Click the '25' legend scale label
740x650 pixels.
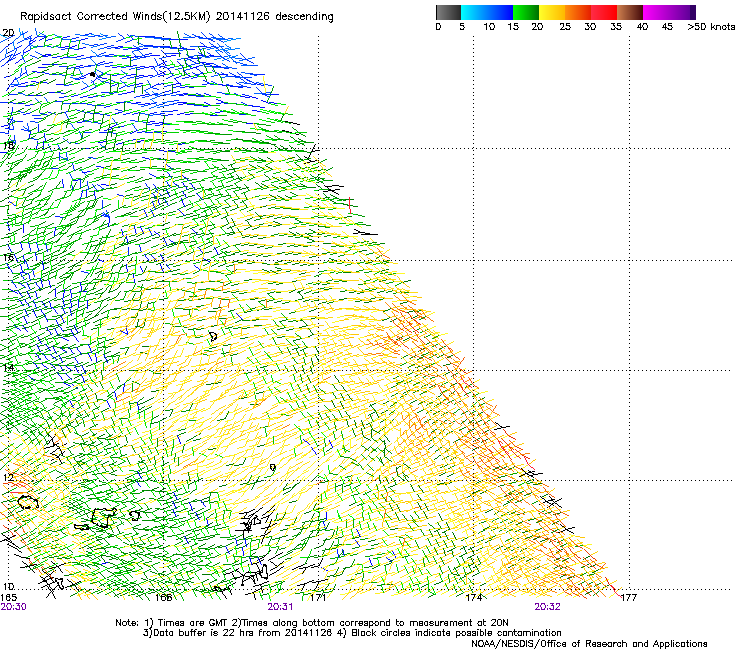click(x=565, y=27)
